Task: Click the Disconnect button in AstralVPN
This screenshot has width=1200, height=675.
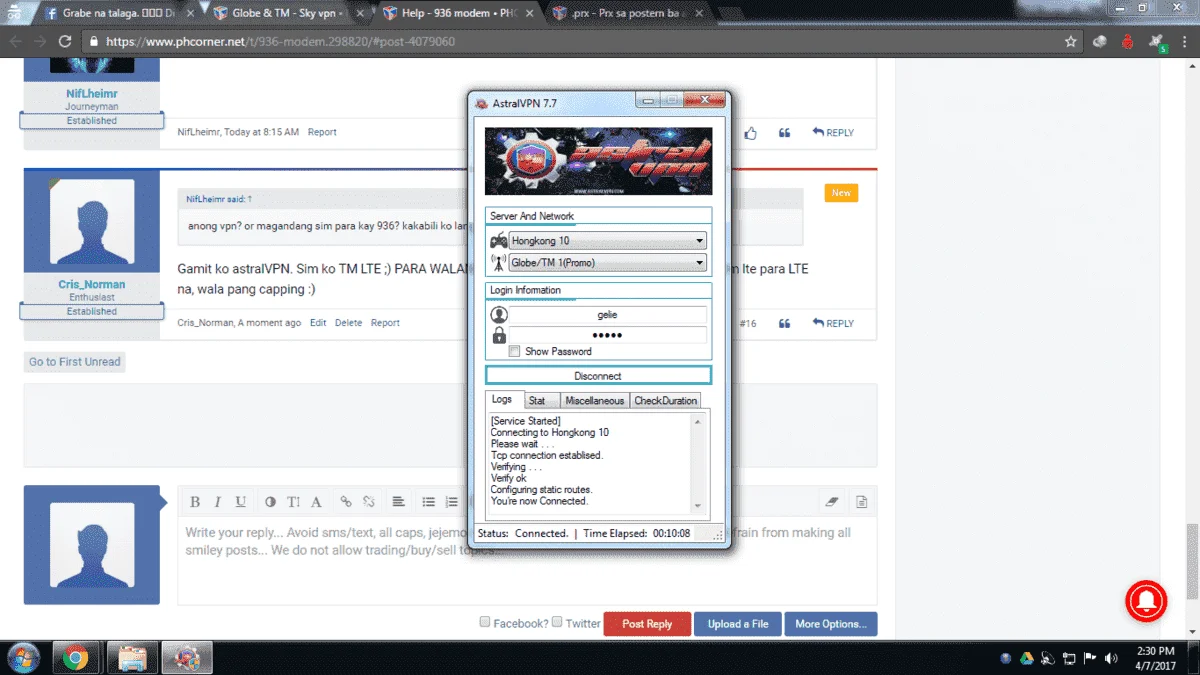Action: (x=598, y=376)
